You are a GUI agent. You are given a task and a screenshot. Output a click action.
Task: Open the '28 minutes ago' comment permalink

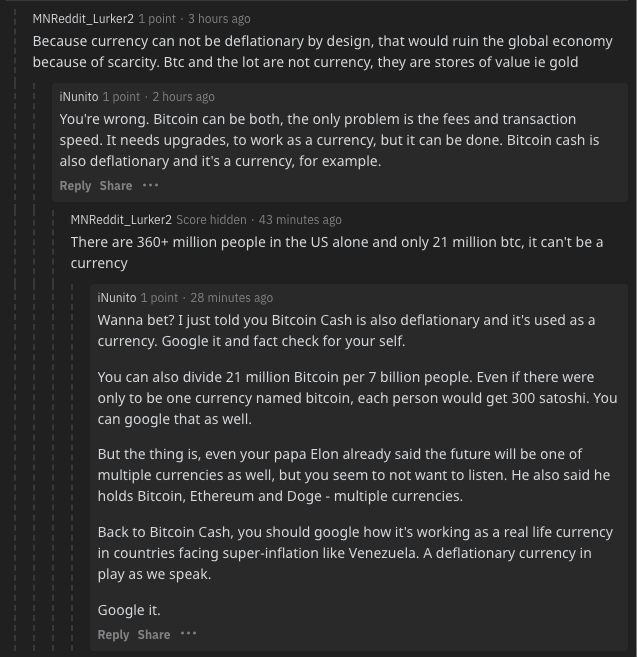(232, 297)
